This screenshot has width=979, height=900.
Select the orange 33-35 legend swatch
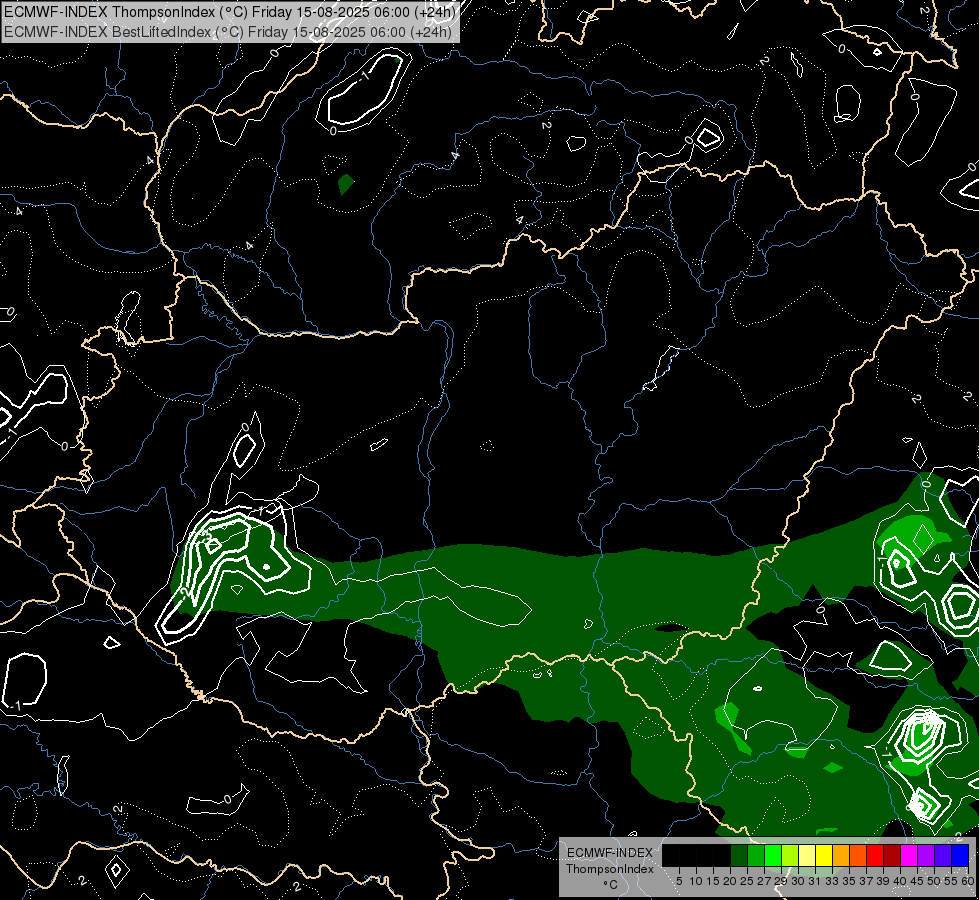point(841,855)
